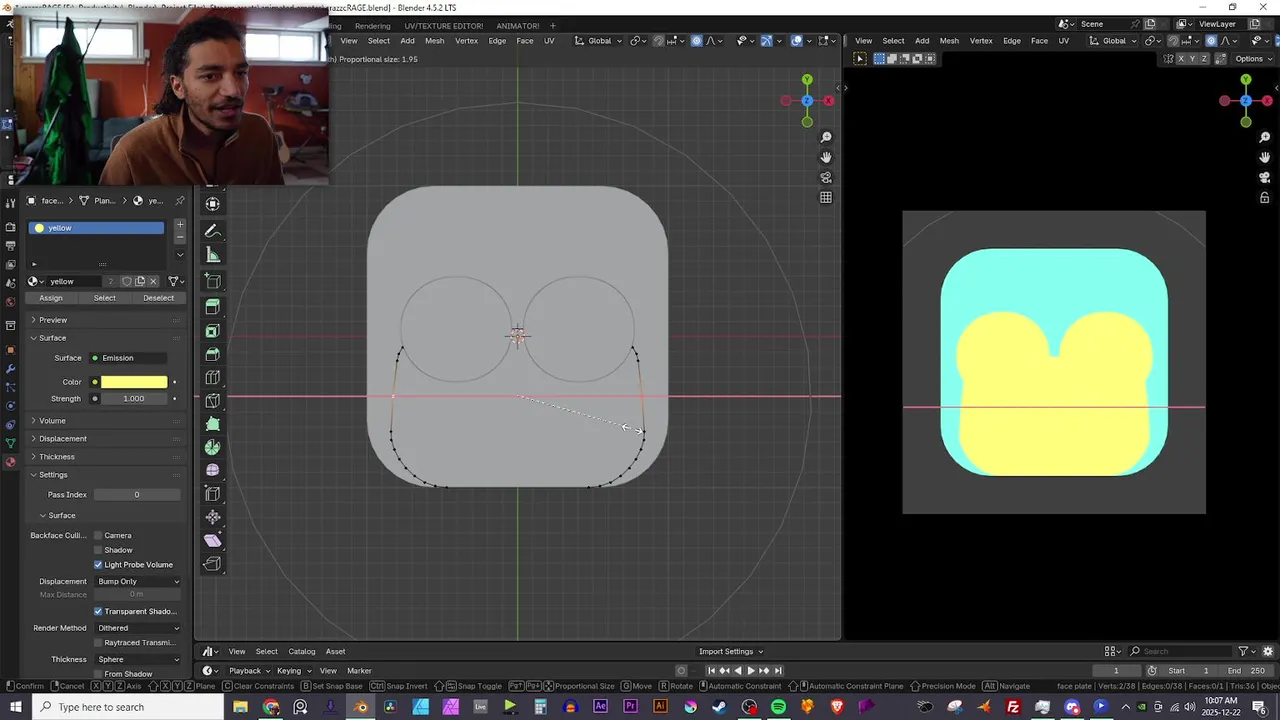Open After Effects from the taskbar
The width and height of the screenshot is (1280, 720).
[600, 707]
